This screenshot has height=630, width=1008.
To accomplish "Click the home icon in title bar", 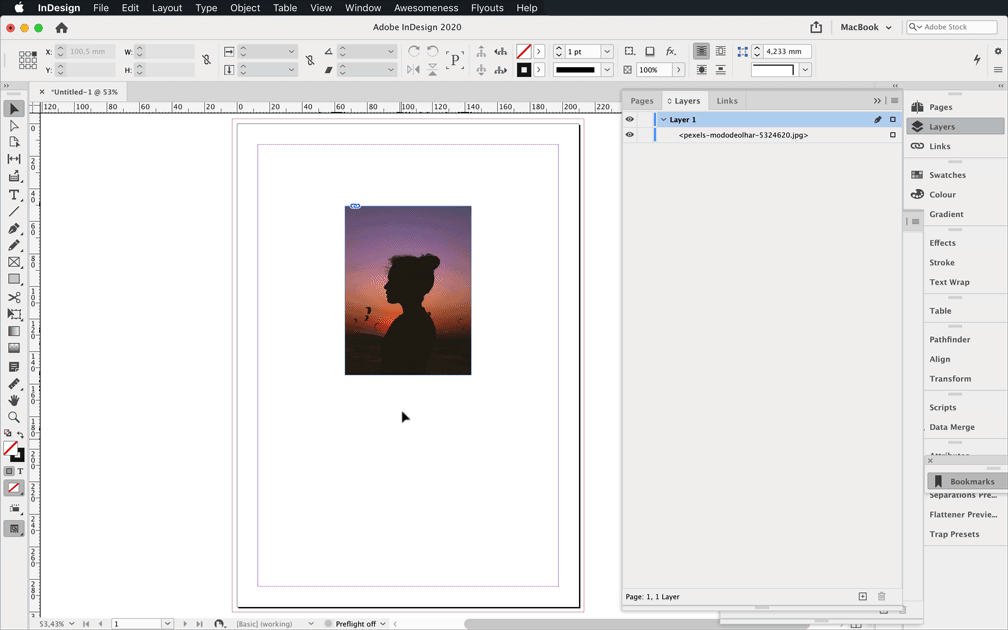I will coord(62,28).
